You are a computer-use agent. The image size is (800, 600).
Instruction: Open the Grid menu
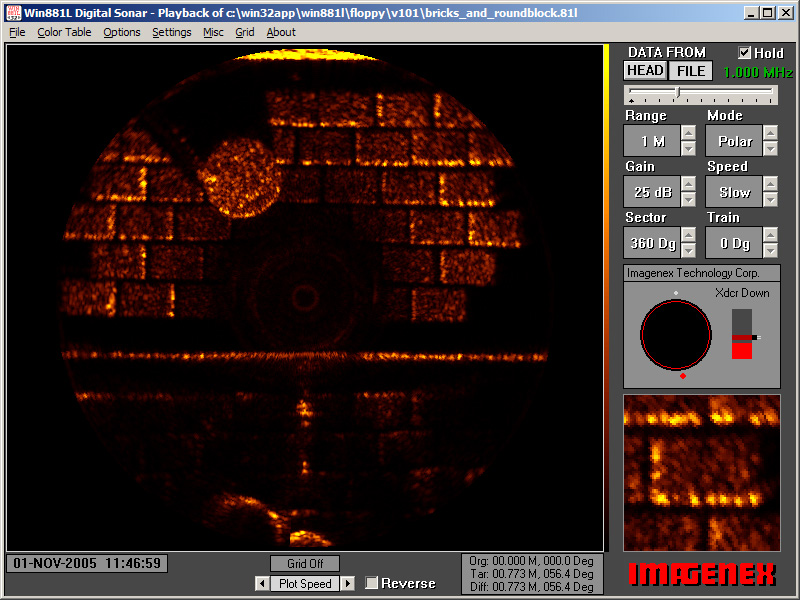coord(245,32)
